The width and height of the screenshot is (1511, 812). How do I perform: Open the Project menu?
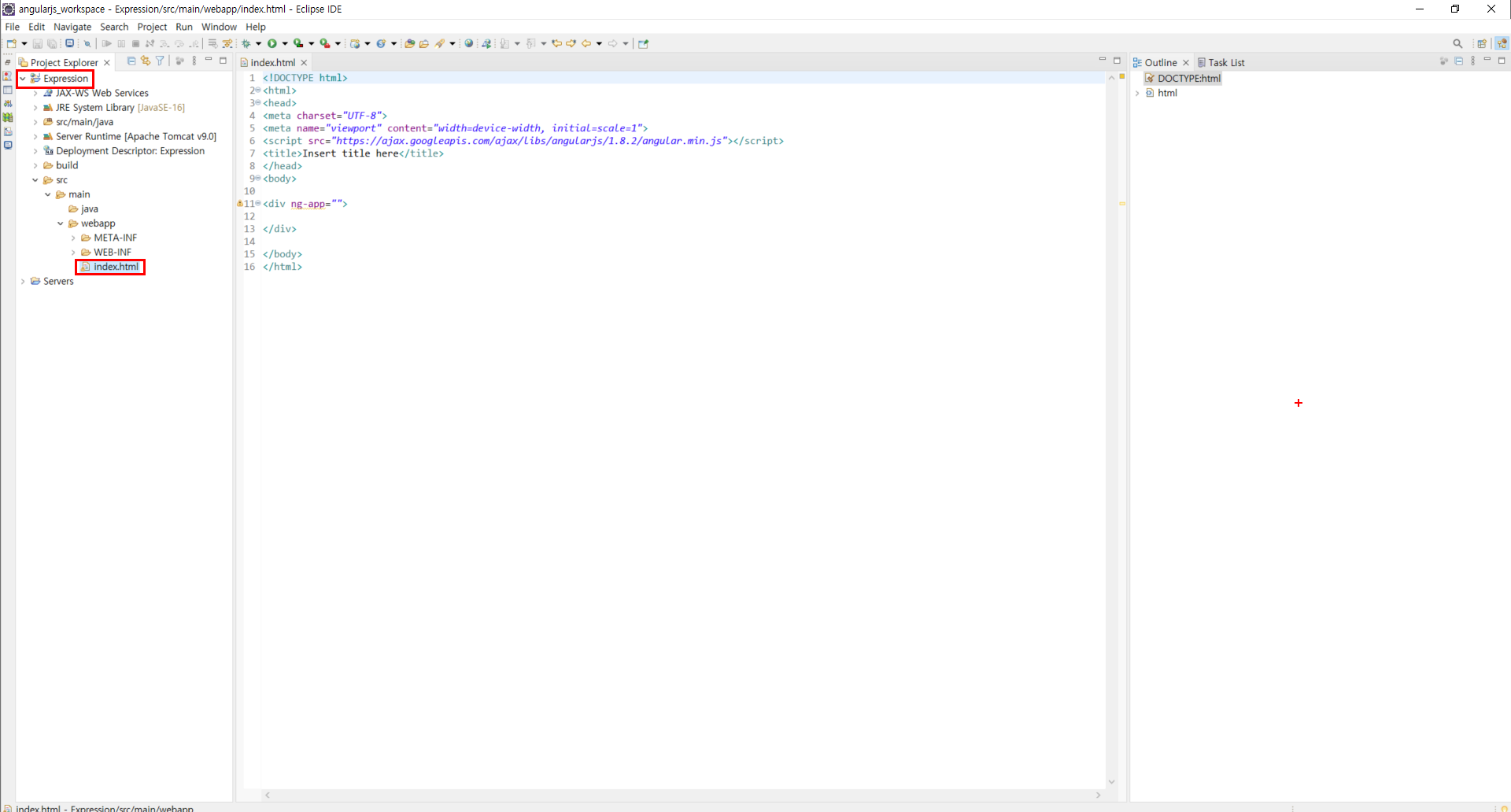point(152,27)
